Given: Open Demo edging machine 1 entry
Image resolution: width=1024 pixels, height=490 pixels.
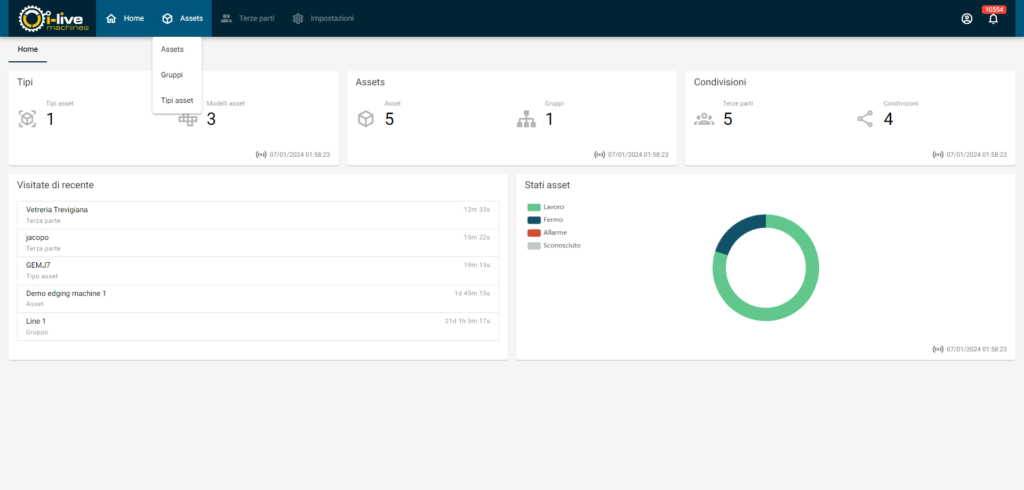Looking at the screenshot, I should tap(66, 293).
